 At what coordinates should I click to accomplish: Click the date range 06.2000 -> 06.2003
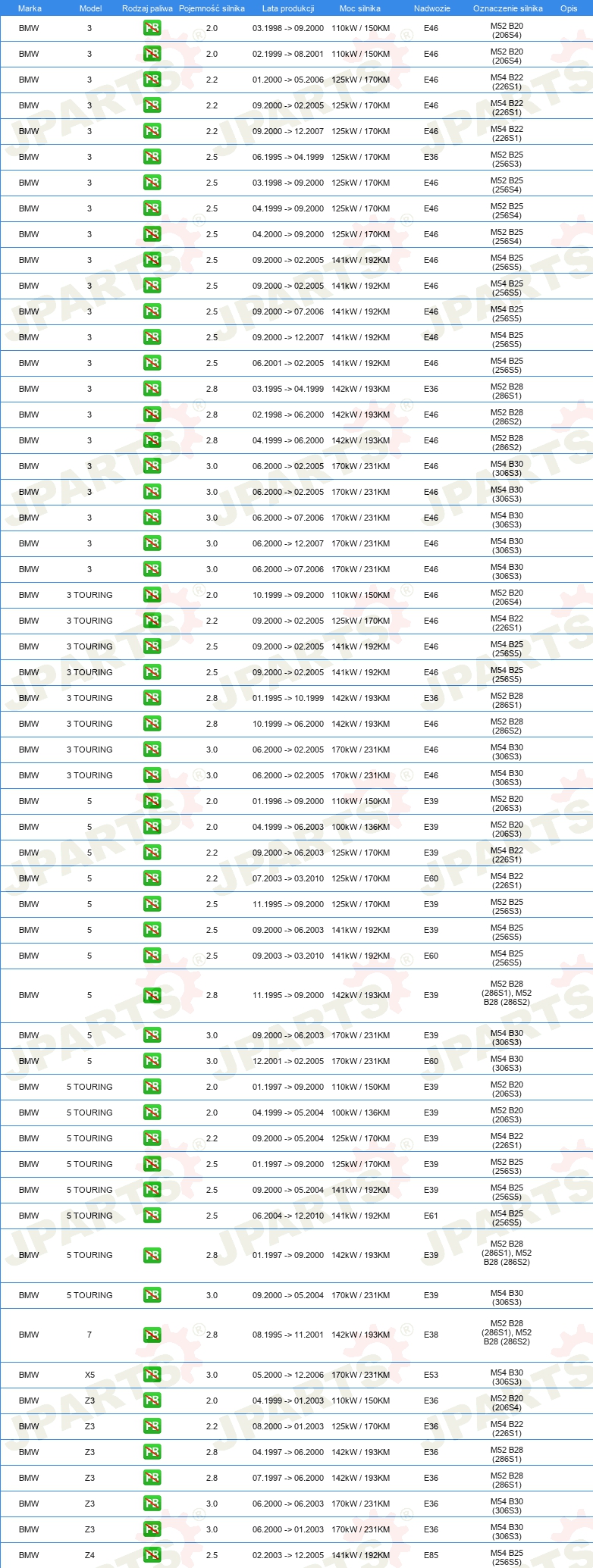pyautogui.click(x=288, y=1504)
